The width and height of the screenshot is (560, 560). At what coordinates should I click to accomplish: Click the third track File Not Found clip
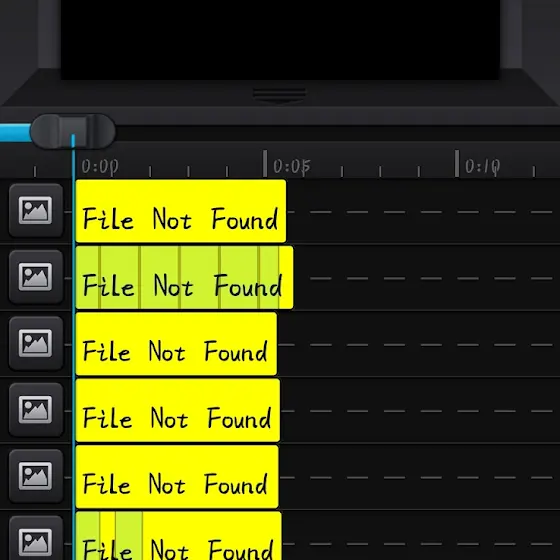coord(176,344)
